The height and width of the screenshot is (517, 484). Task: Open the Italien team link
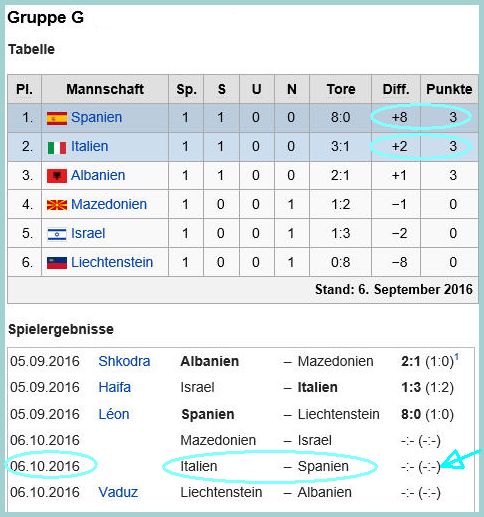coord(90,147)
